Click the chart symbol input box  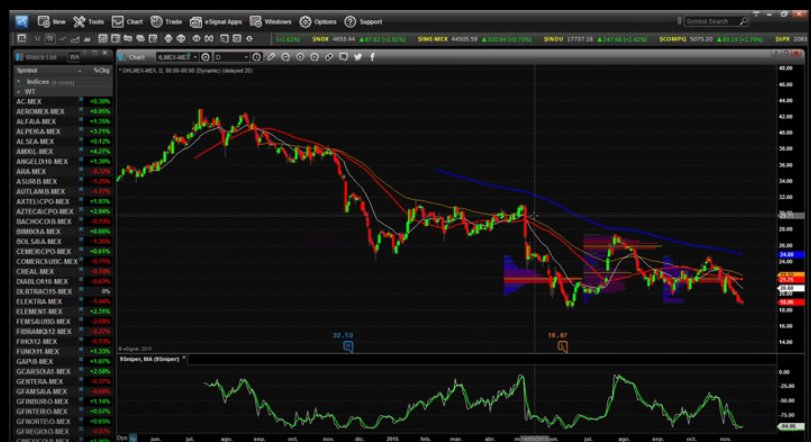175,57
